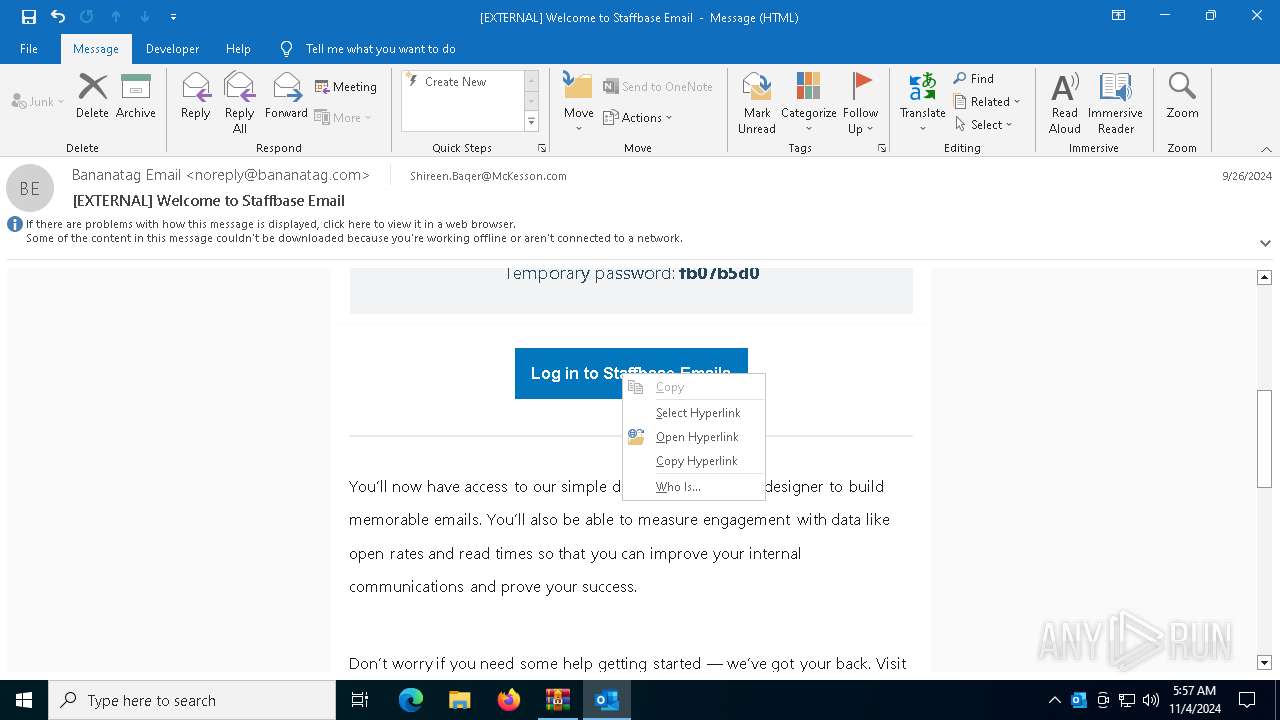
Task: Launch Firefox from taskbar
Action: [x=509, y=700]
